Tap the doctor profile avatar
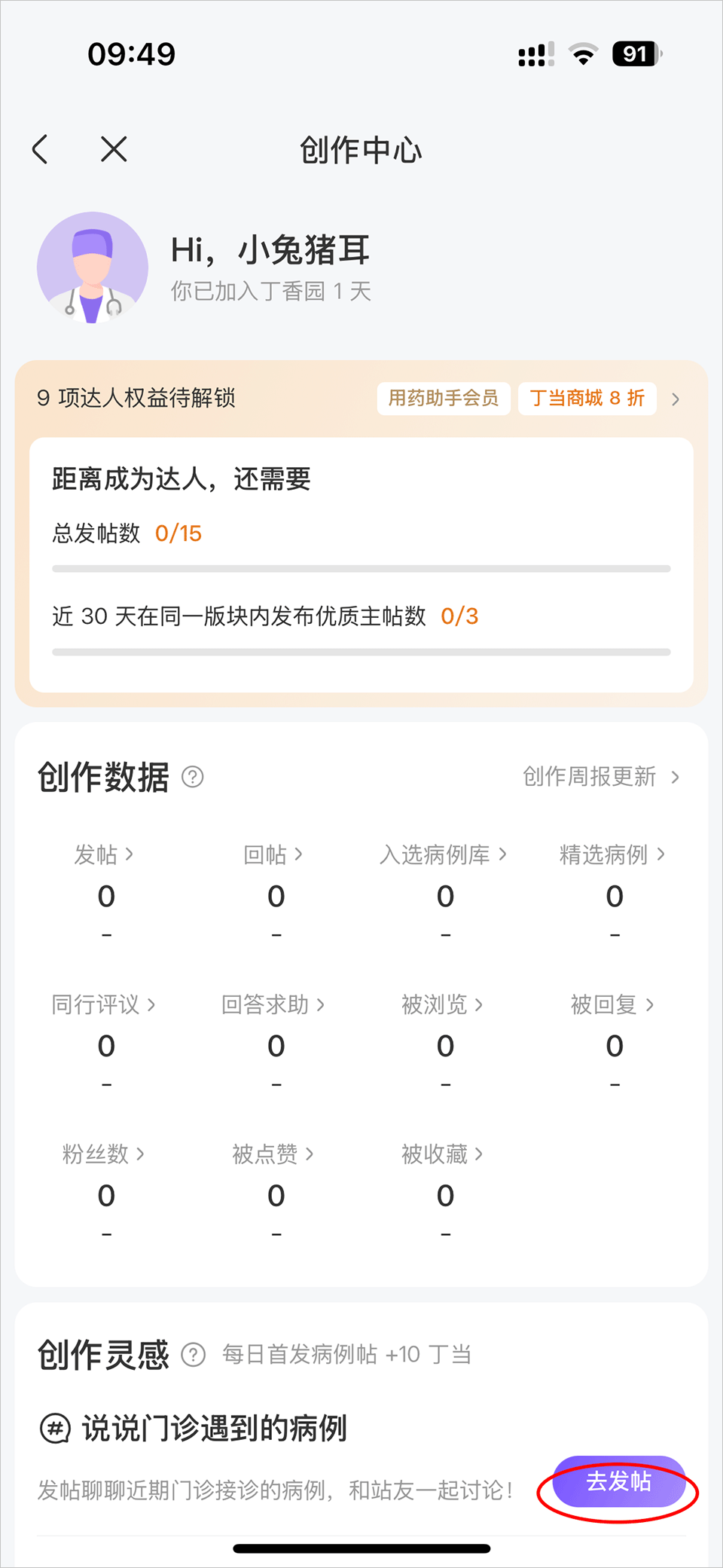 click(x=93, y=267)
